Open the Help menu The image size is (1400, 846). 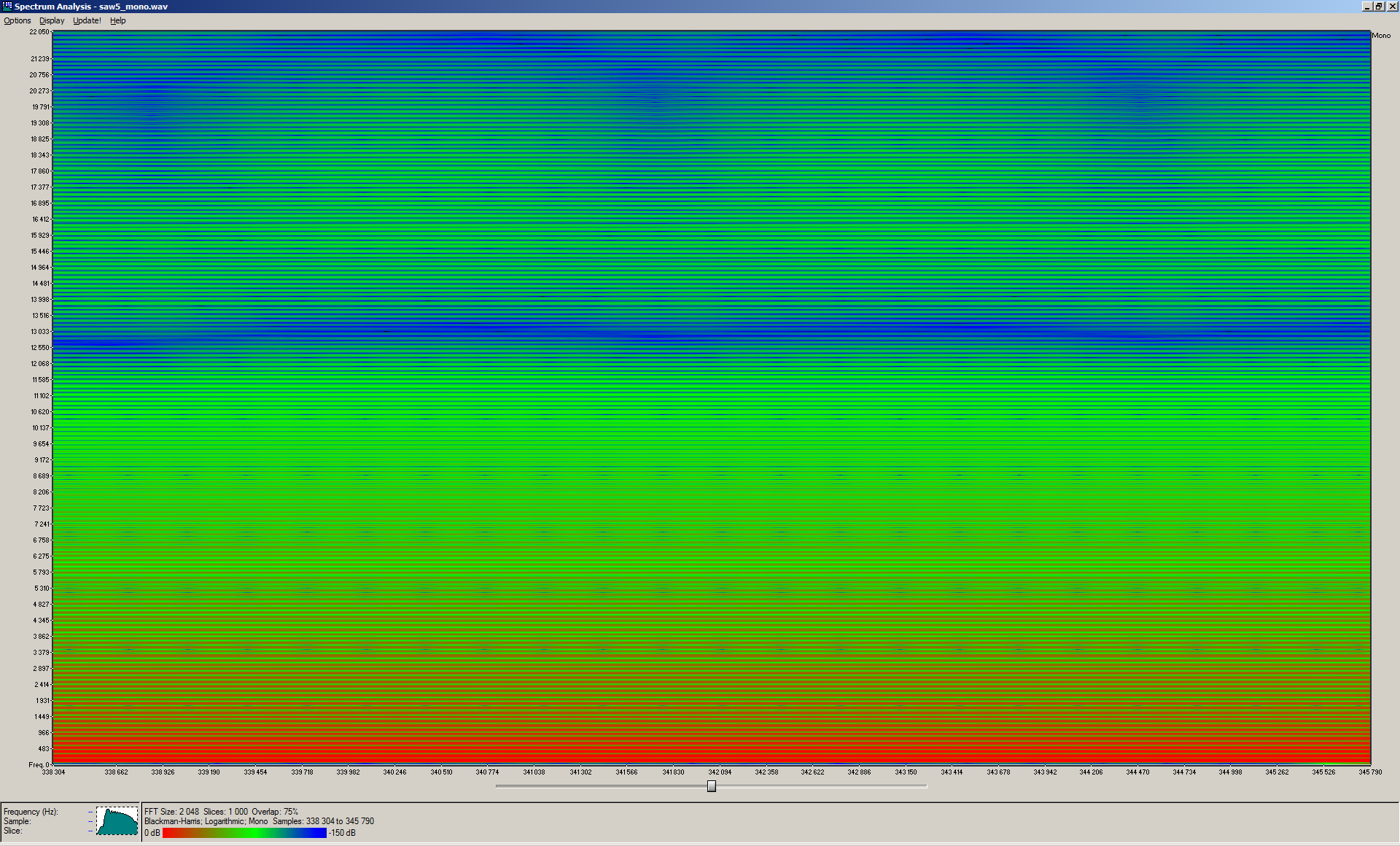(118, 20)
